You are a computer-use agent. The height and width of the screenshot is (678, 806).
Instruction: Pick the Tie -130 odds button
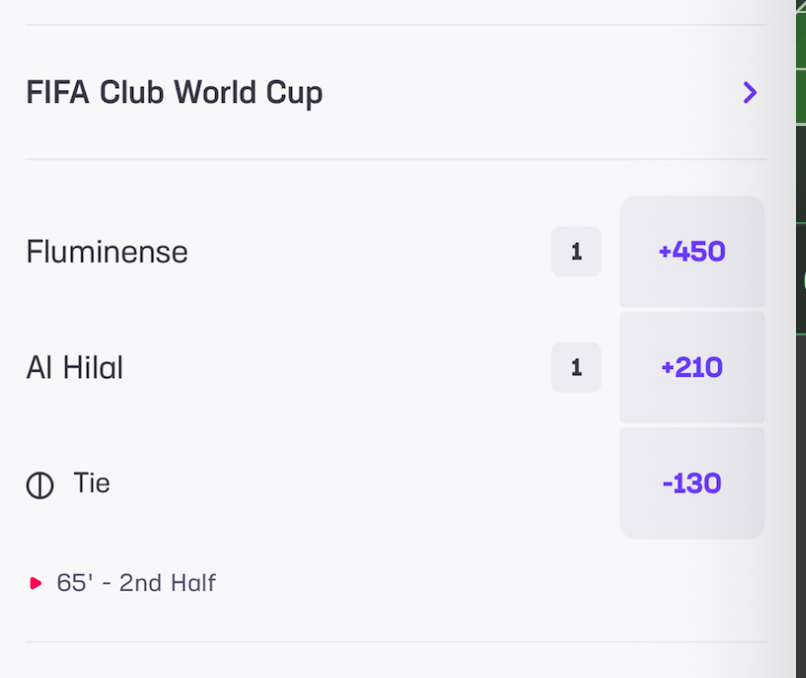click(692, 483)
